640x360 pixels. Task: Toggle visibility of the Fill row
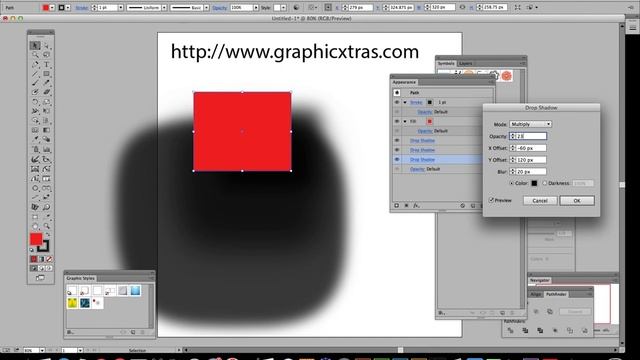point(397,122)
